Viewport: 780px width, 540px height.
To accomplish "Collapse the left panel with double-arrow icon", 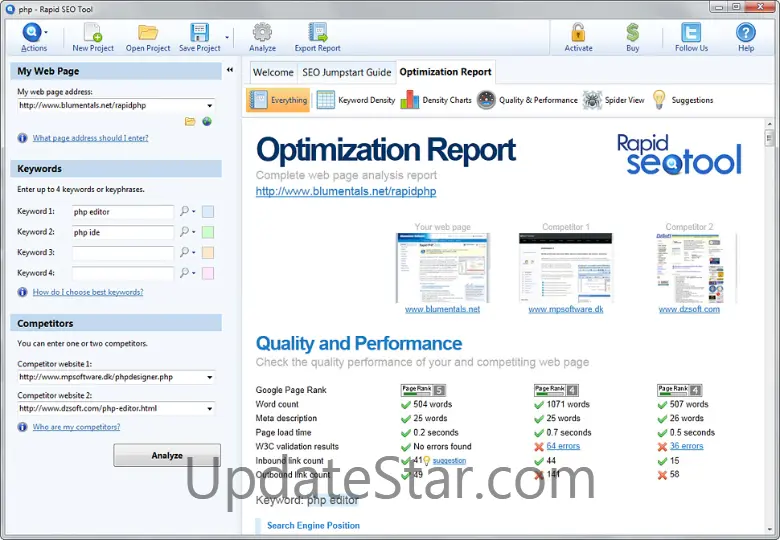I will tap(230, 70).
